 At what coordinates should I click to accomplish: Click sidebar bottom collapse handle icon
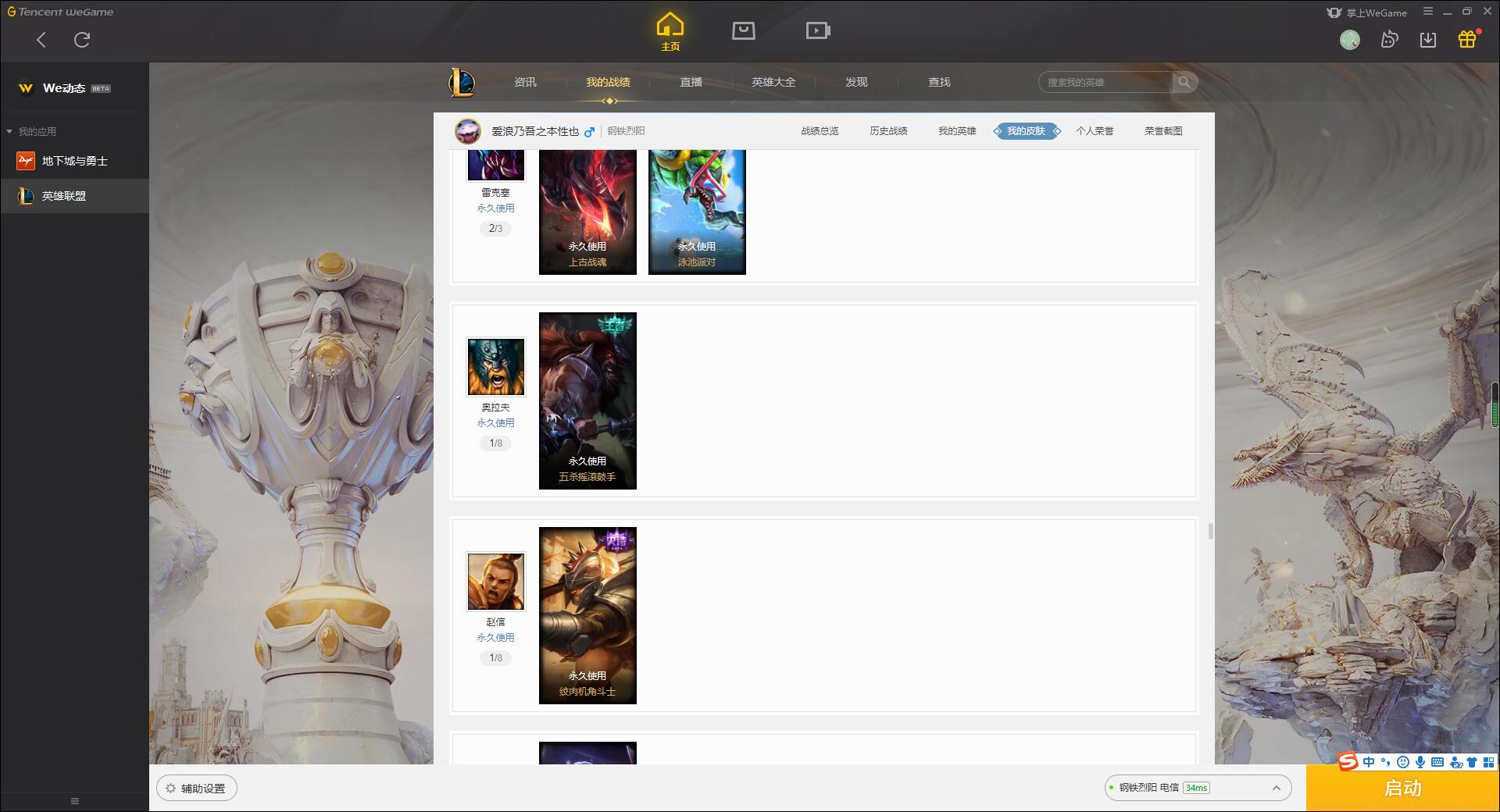75,801
